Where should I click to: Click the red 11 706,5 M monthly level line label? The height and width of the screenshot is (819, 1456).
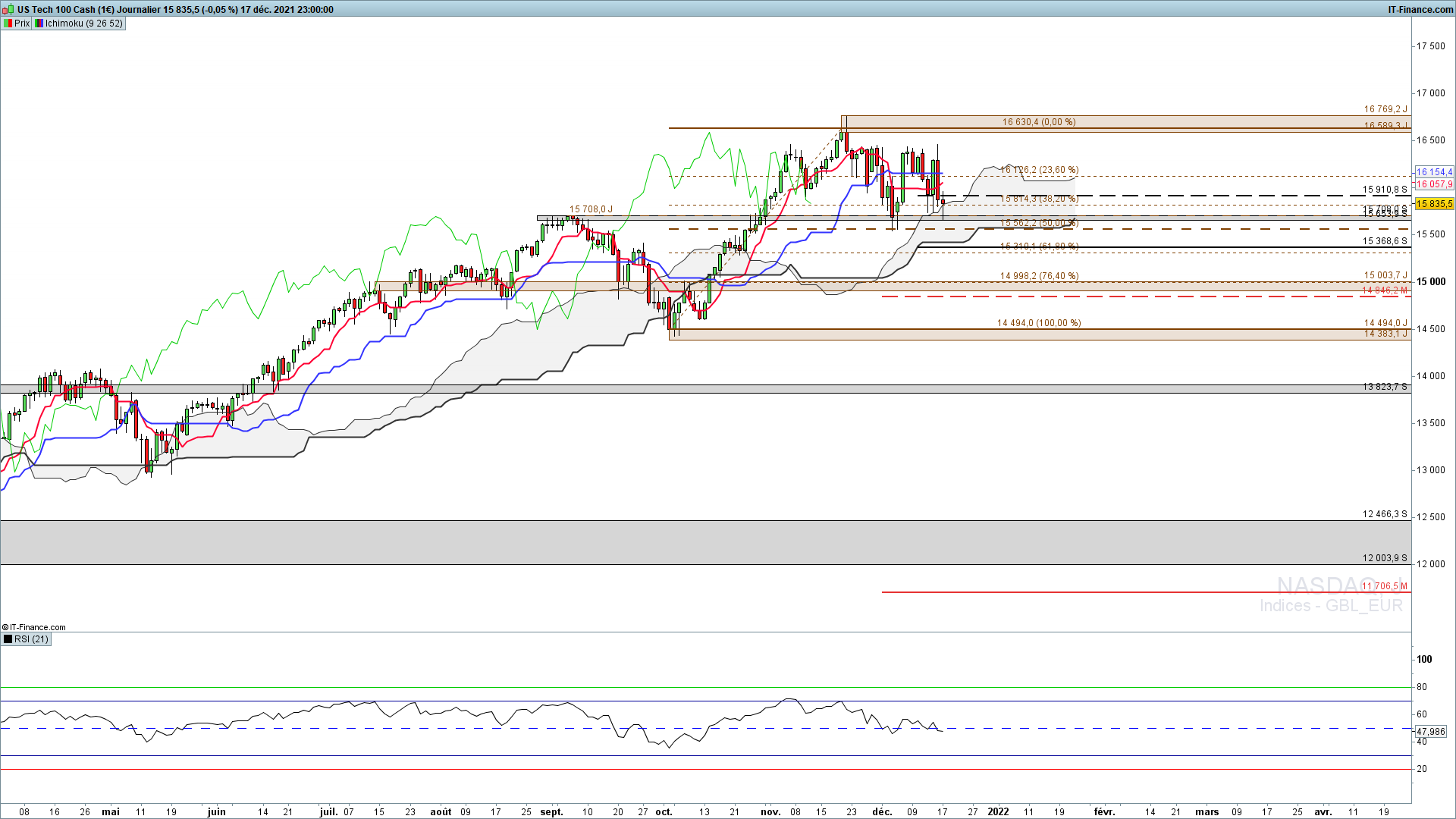pos(1384,586)
